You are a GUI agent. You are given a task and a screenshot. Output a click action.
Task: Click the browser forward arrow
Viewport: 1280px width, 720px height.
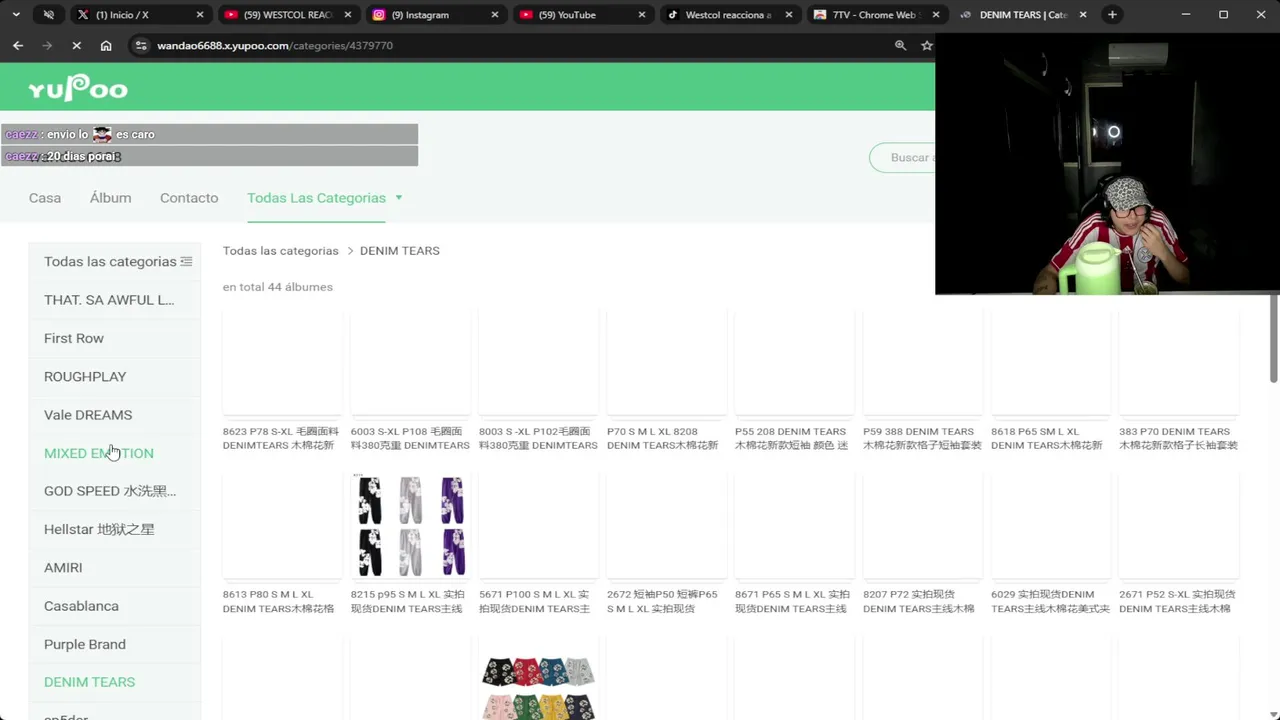[47, 46]
